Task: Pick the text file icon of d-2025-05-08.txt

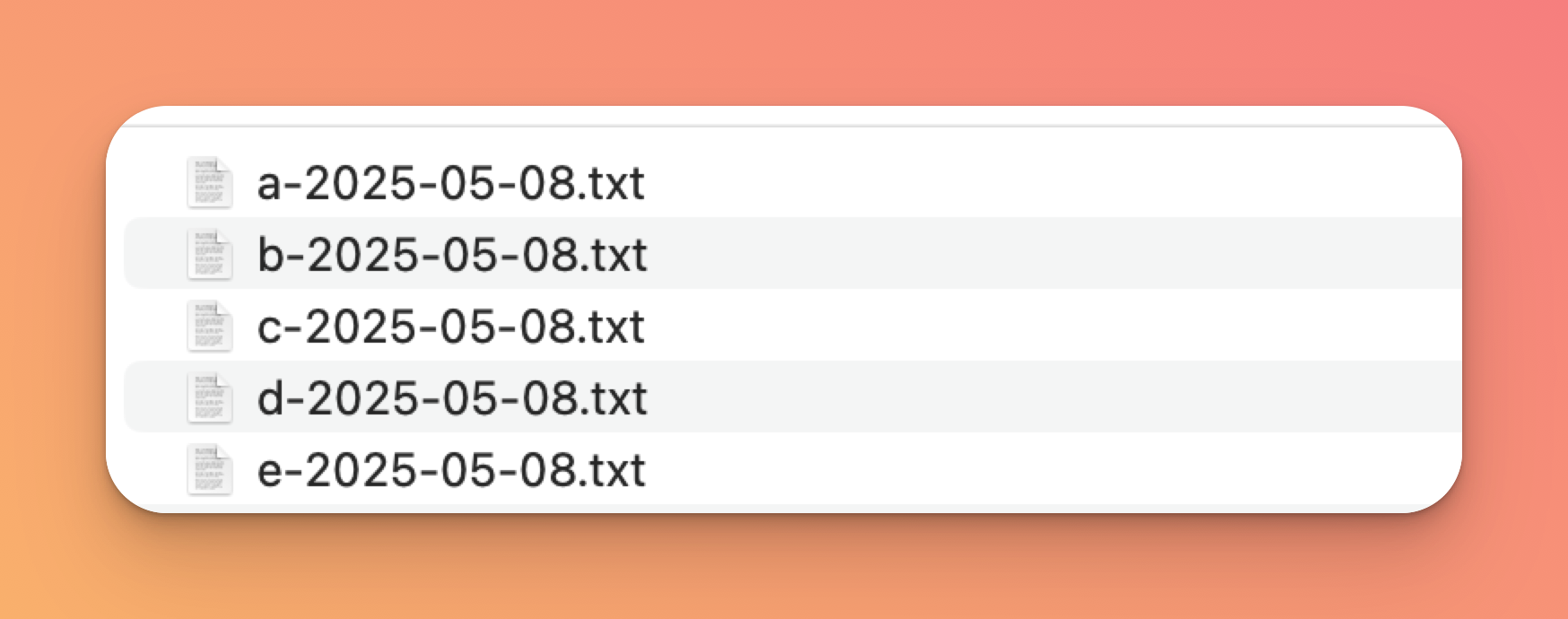Action: tap(210, 397)
